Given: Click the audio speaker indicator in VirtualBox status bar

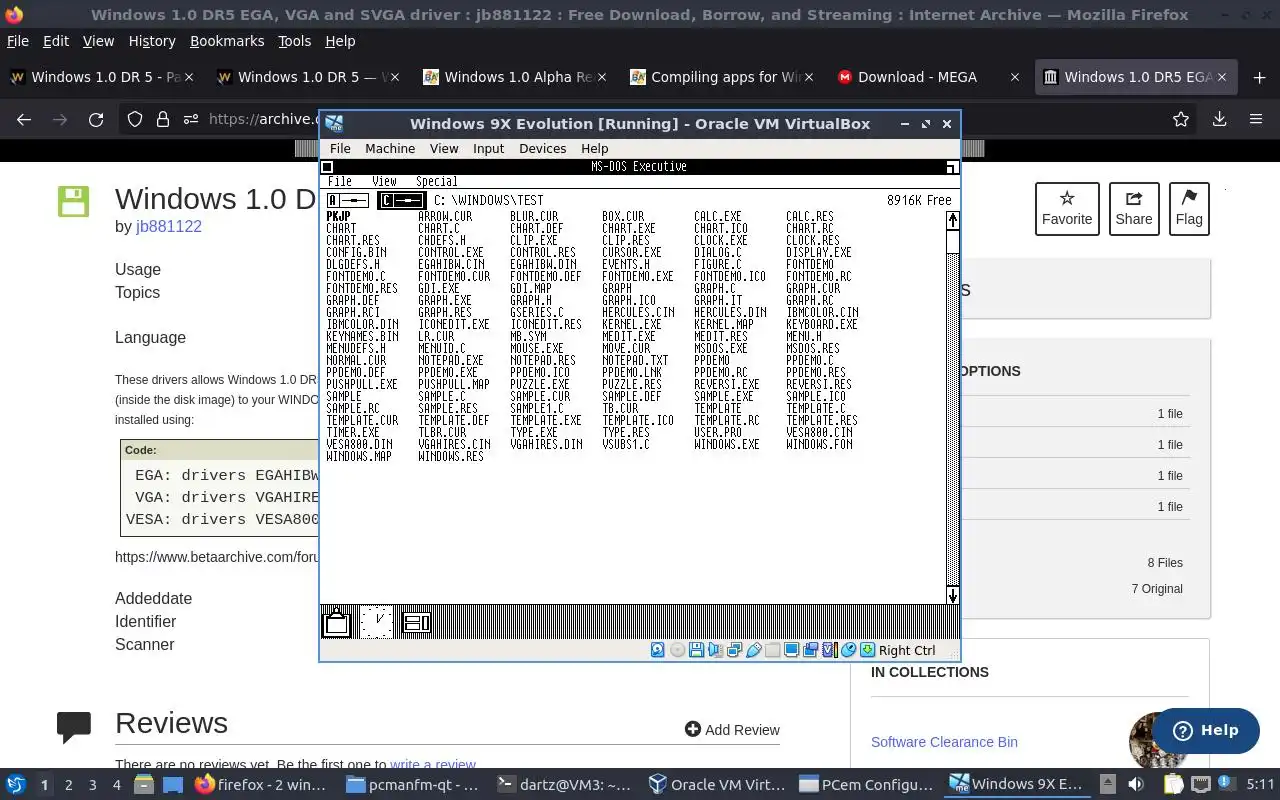Looking at the screenshot, I should (x=715, y=650).
